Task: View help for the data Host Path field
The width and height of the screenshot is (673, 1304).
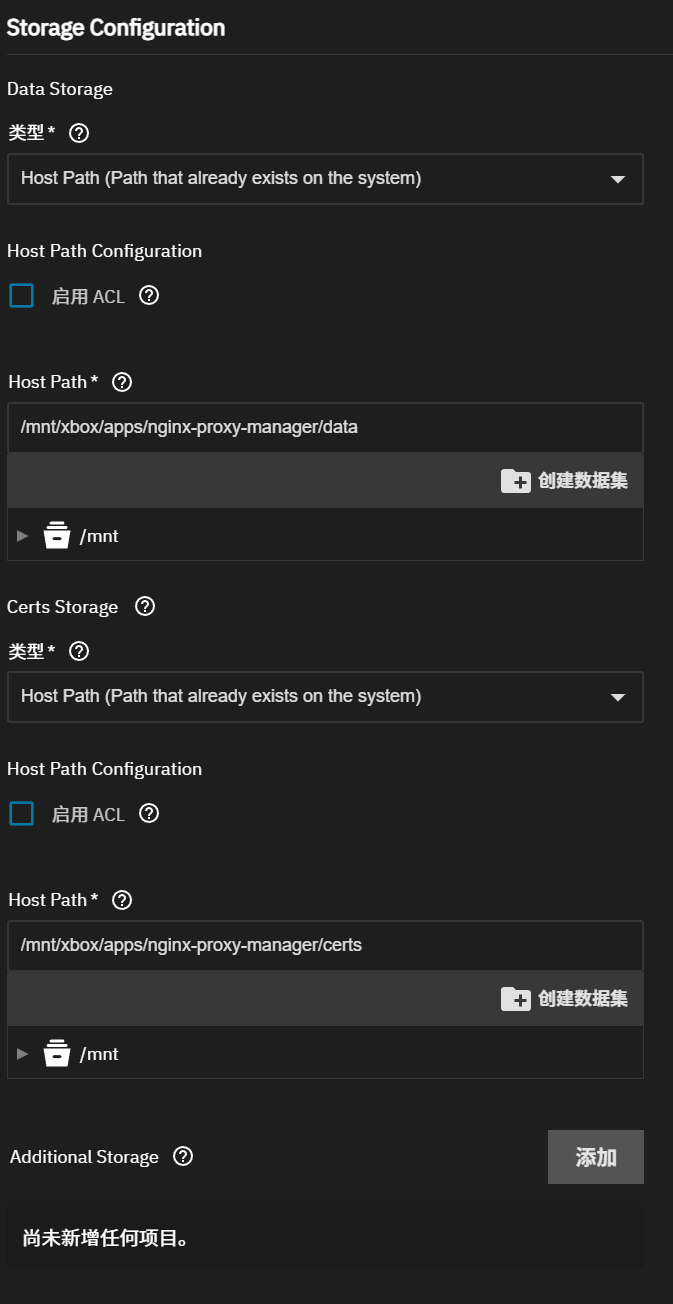Action: (x=121, y=381)
